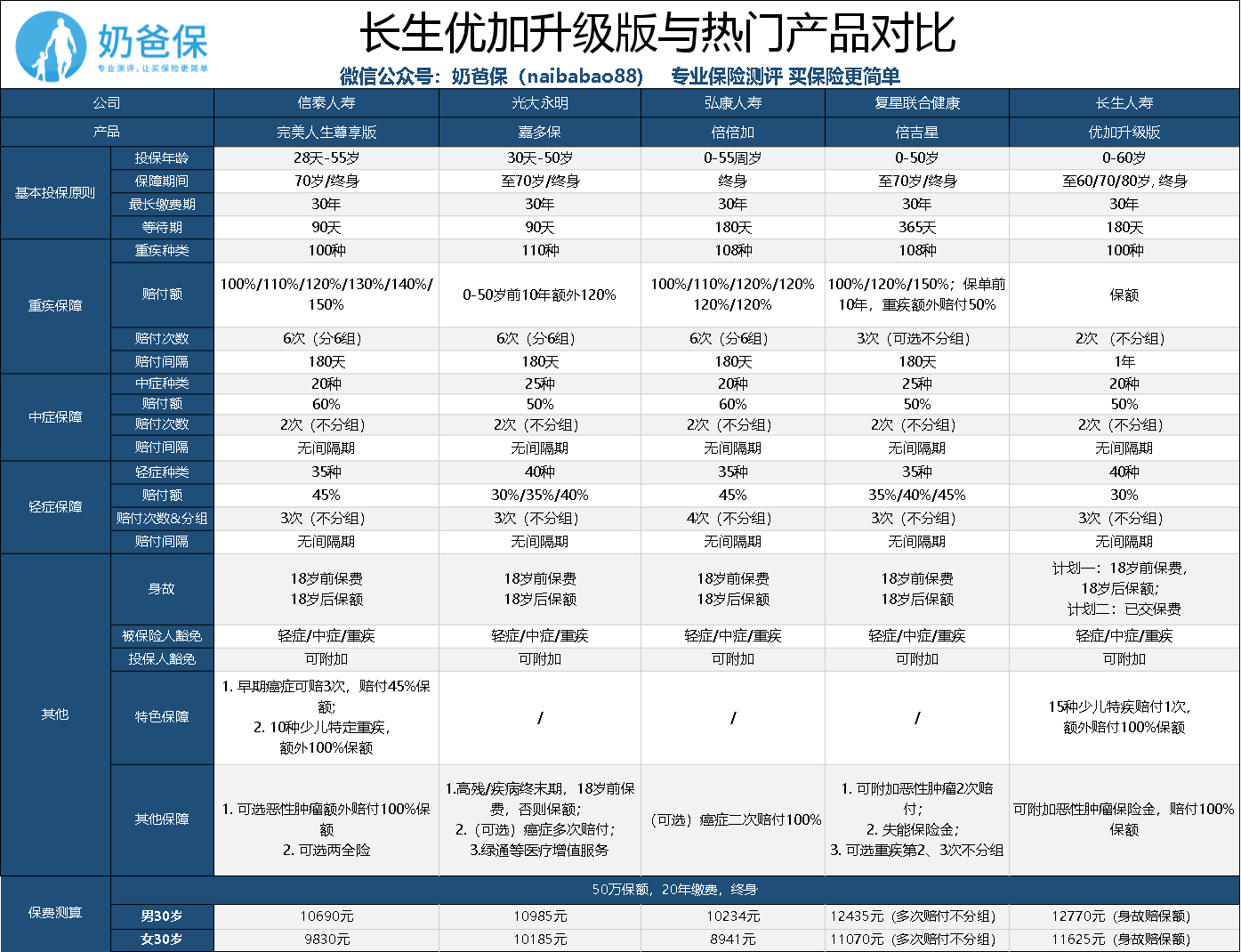Click the 35%/40%/45% payout cell
The height and width of the screenshot is (952, 1241).
(x=917, y=495)
